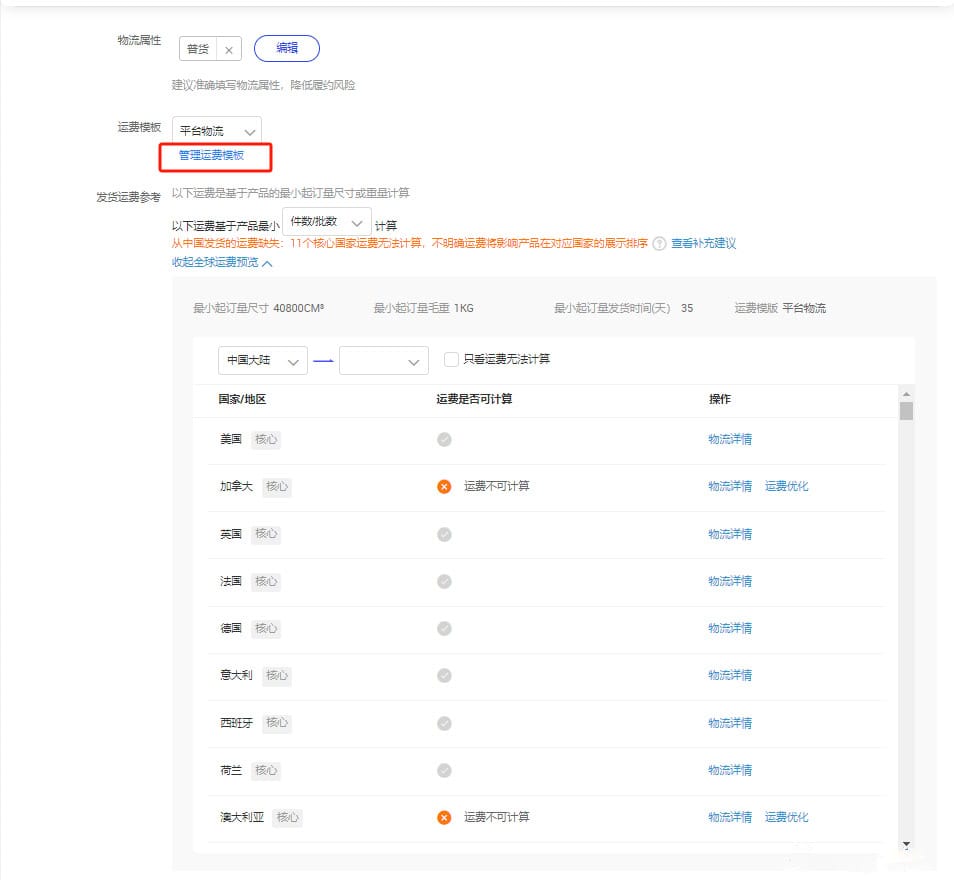Click 运费优化 for 加拿大
Screen dimensions: 954x880
[x=786, y=487]
